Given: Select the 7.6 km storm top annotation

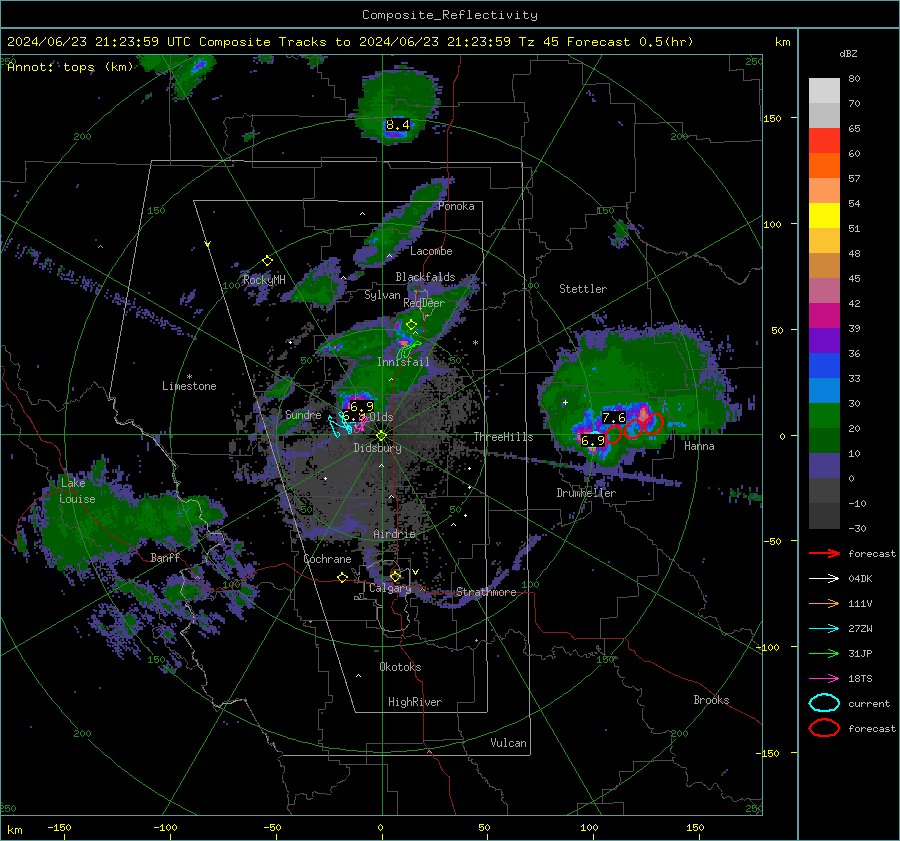Looking at the screenshot, I should 614,418.
